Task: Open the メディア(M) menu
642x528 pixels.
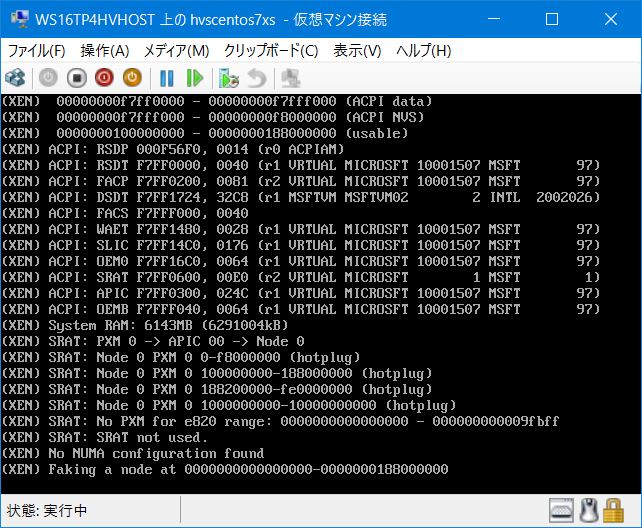Action: point(176,51)
